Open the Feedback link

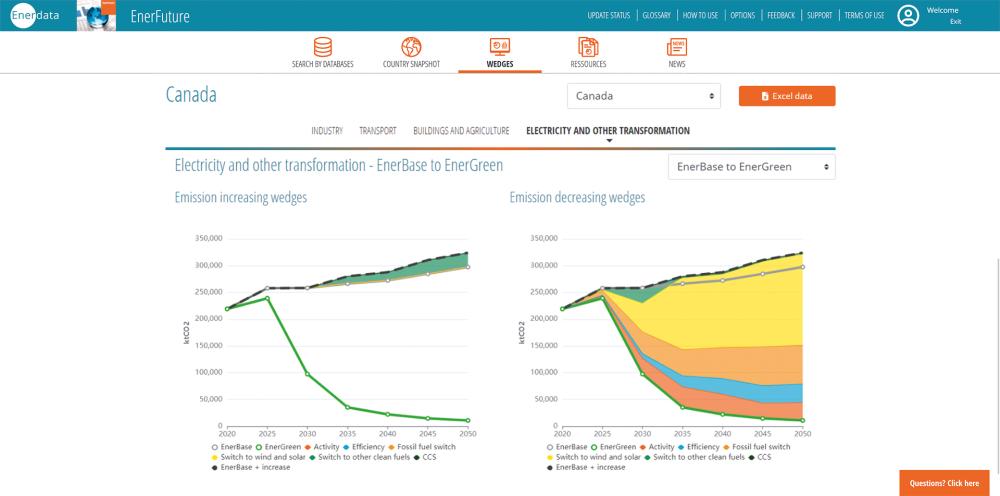tap(781, 15)
